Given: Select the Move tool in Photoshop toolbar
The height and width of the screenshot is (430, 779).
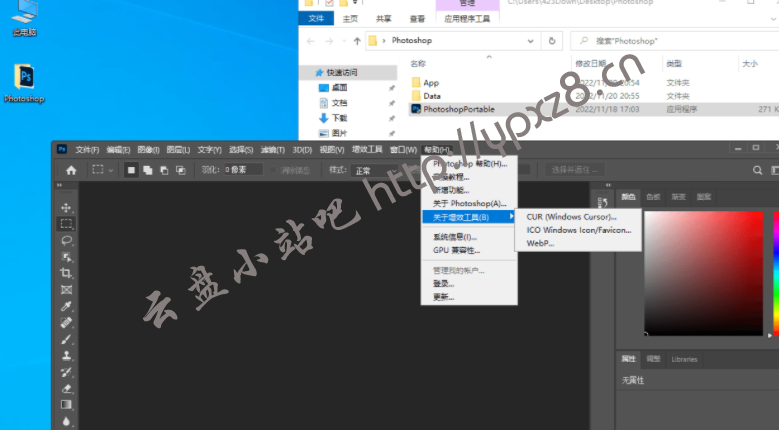Looking at the screenshot, I should (66, 208).
